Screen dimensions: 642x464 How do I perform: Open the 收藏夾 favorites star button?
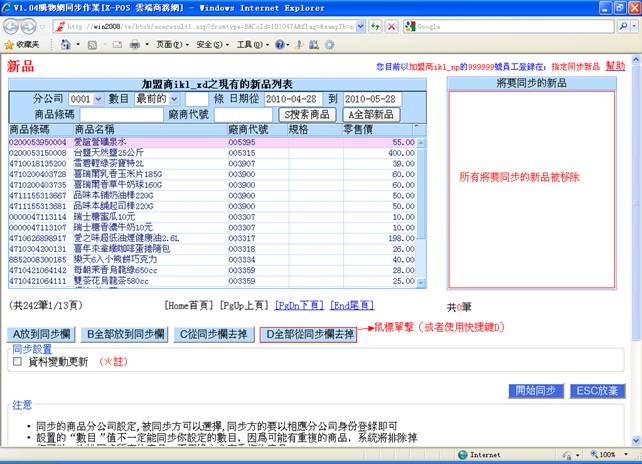pyautogui.click(x=22, y=45)
